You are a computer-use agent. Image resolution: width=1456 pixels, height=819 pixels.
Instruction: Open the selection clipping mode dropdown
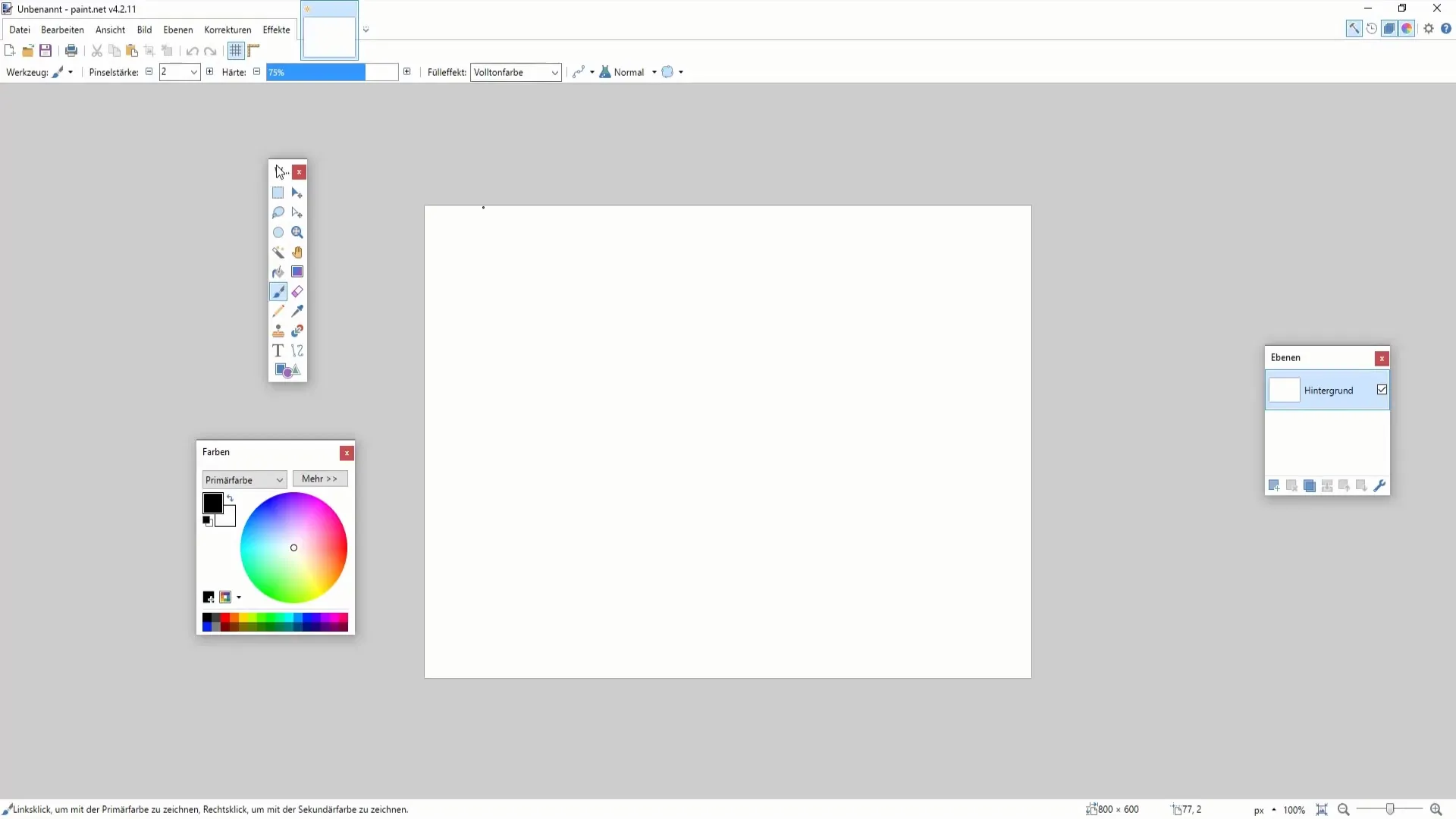point(673,72)
